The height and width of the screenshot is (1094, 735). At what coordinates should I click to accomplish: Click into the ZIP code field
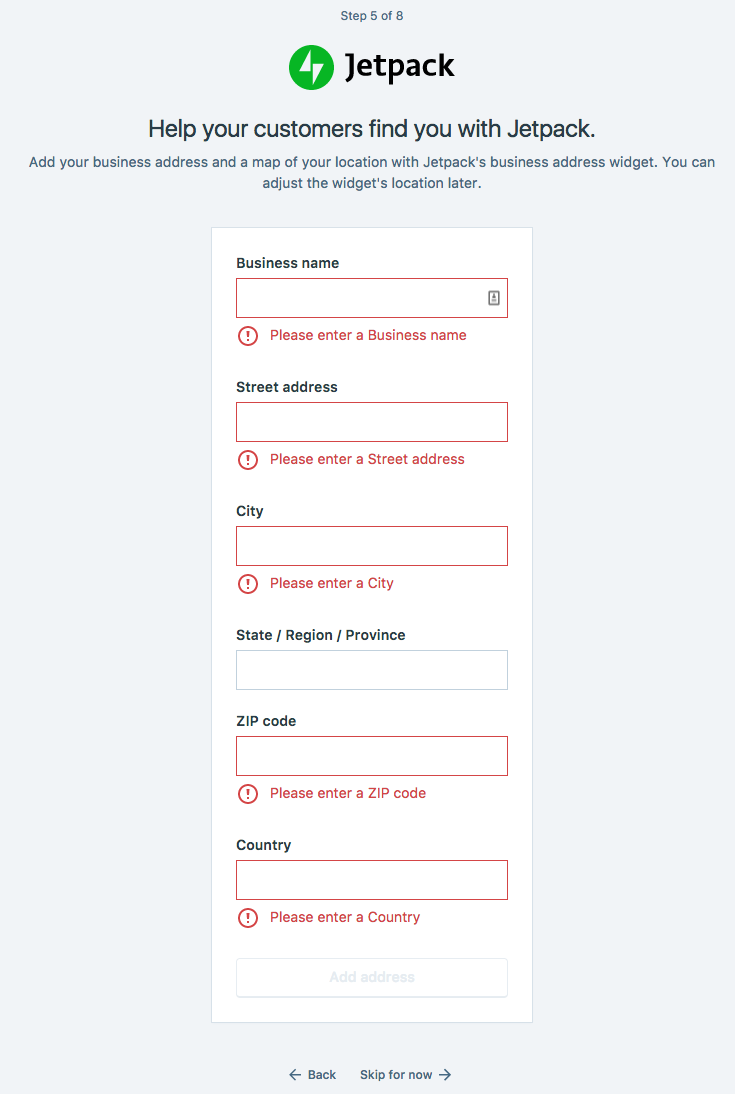(x=372, y=756)
